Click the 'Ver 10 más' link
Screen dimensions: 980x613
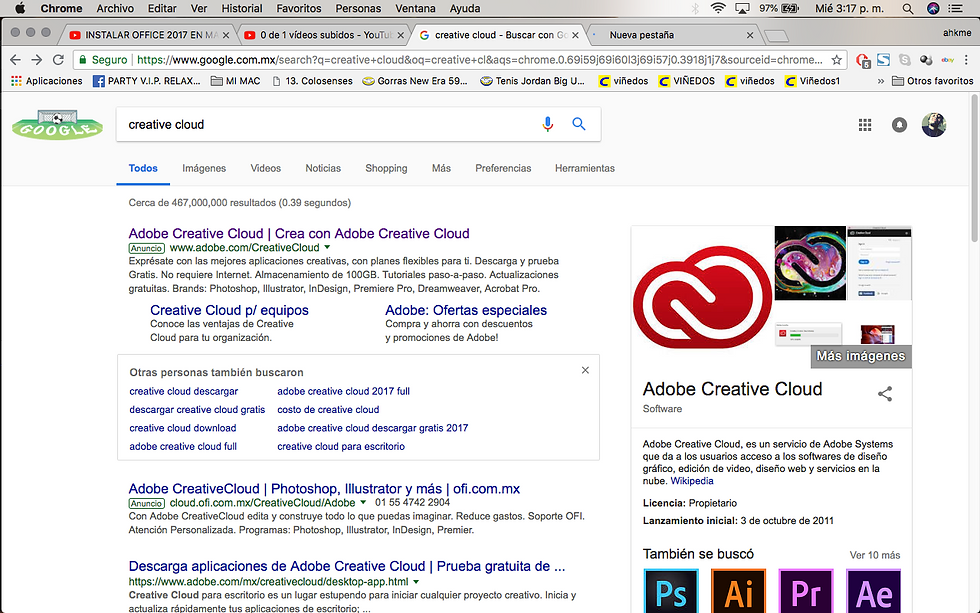click(x=875, y=555)
